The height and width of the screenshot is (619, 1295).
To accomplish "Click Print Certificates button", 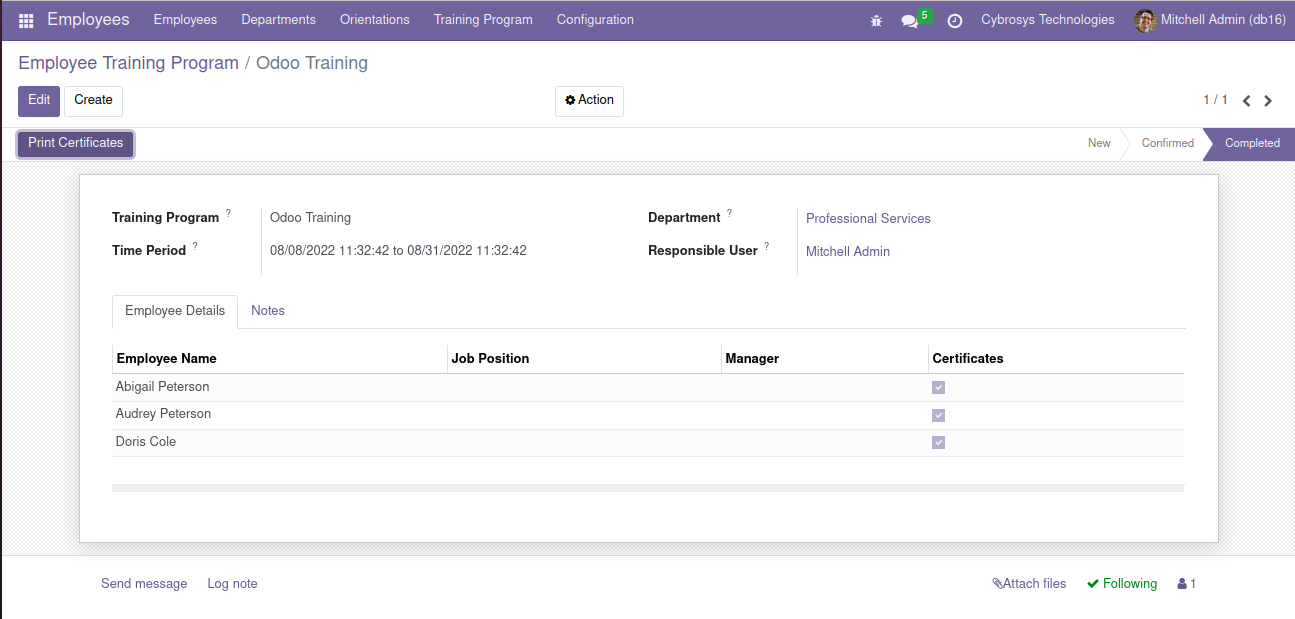I will coord(76,144).
